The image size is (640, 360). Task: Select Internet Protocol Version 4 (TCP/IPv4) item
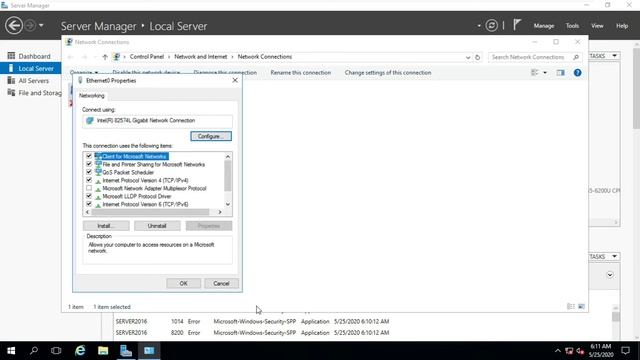(145, 180)
